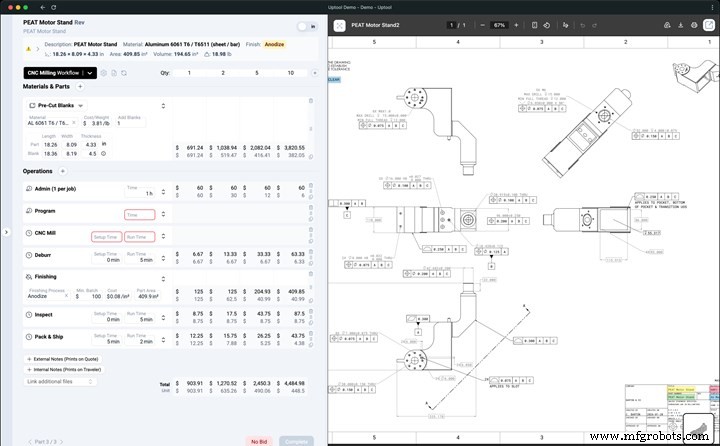This screenshot has width=720, height=446.
Task: Add Internal Notes (Prints on Traveler)
Action: pos(64,369)
